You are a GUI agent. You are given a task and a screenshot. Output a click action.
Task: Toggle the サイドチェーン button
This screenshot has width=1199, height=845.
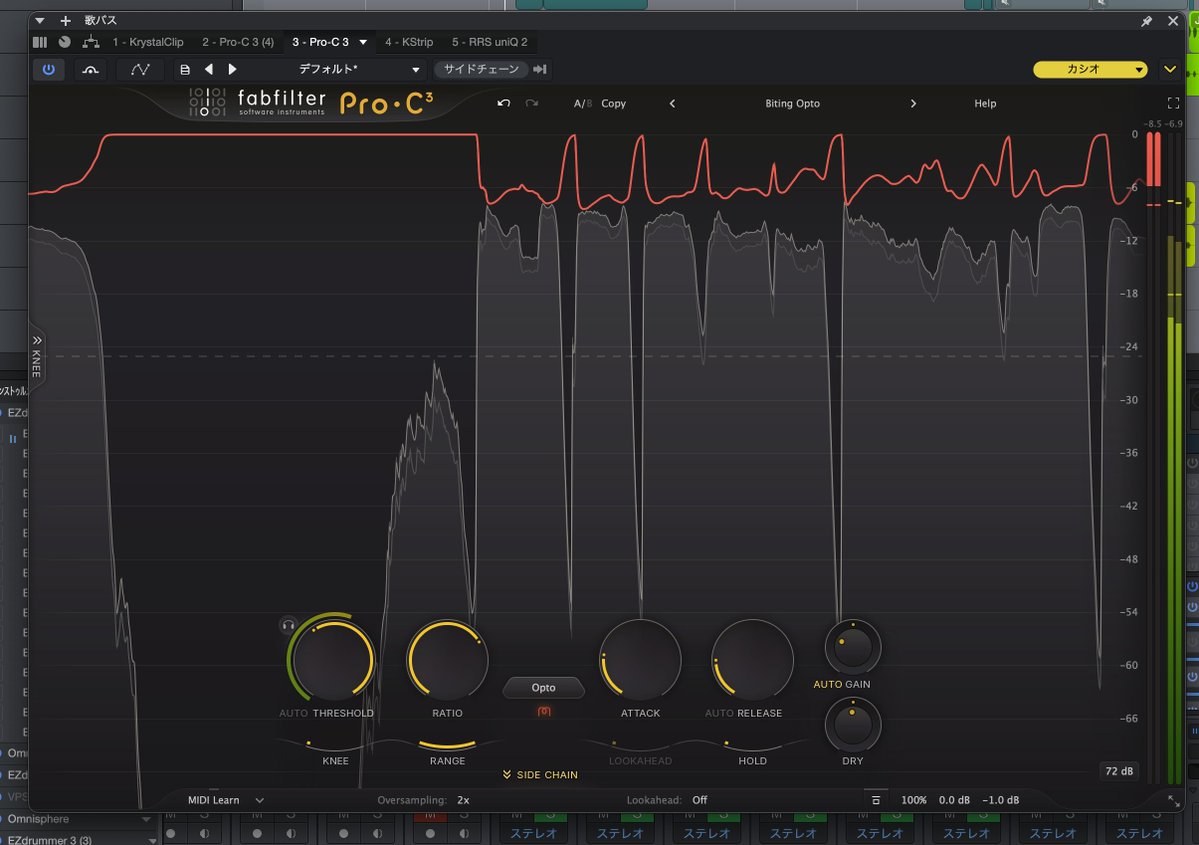481,70
